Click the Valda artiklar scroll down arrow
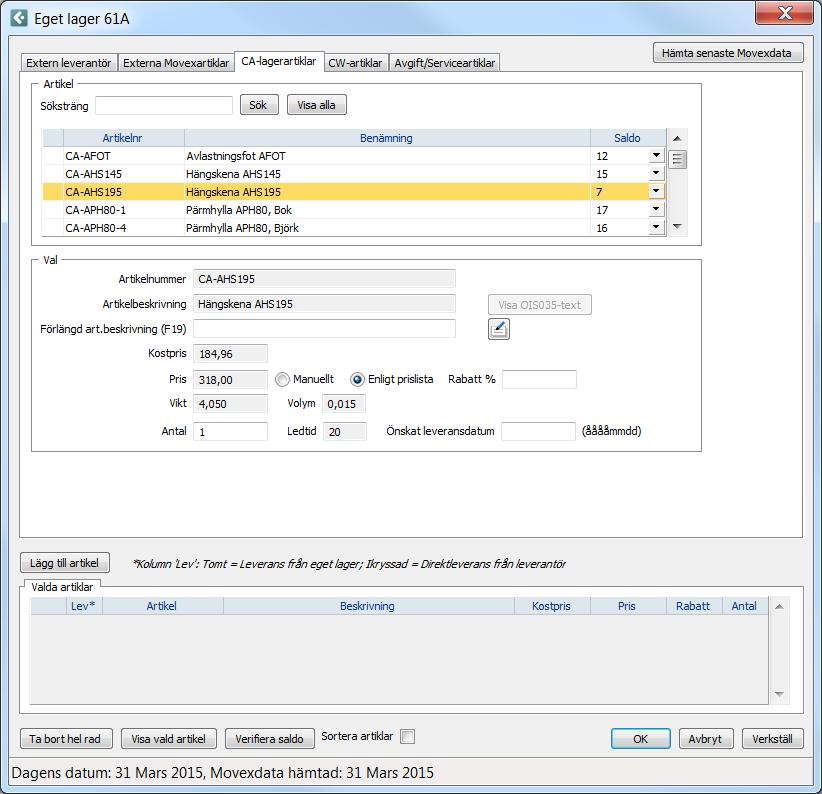Viewport: 822px width, 794px height. click(x=779, y=694)
